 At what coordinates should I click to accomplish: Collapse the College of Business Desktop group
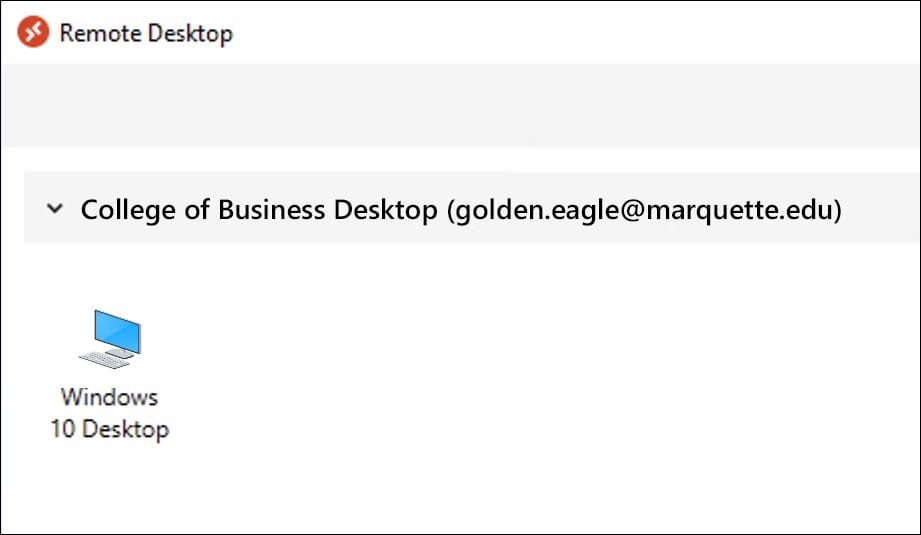click(x=56, y=210)
